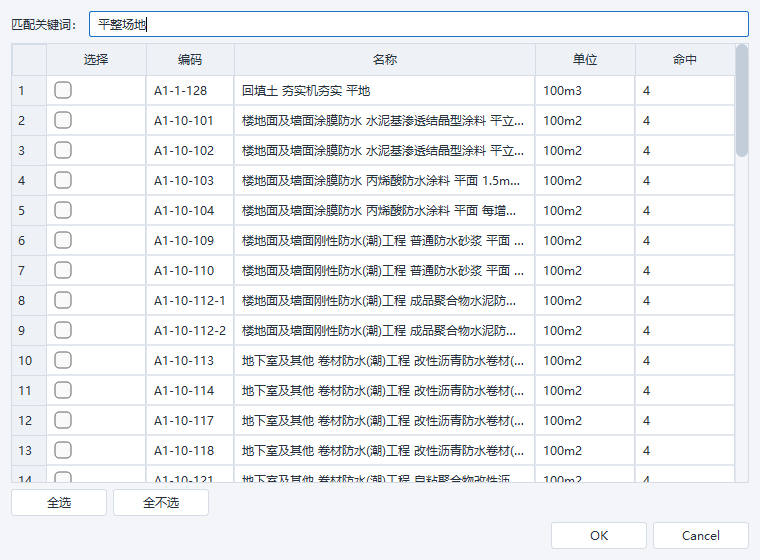760x560 pixels.
Task: Tick the checkbox for A1-10-109
Action: 63,240
